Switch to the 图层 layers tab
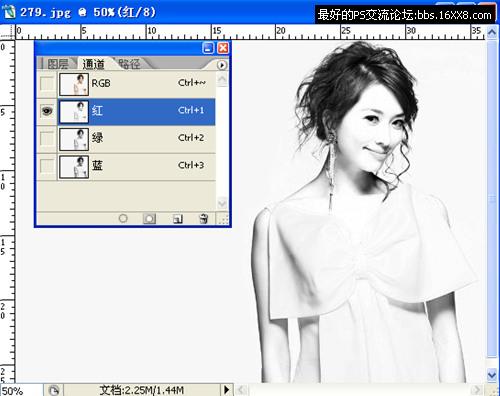This screenshot has height=396, width=500. [57, 64]
